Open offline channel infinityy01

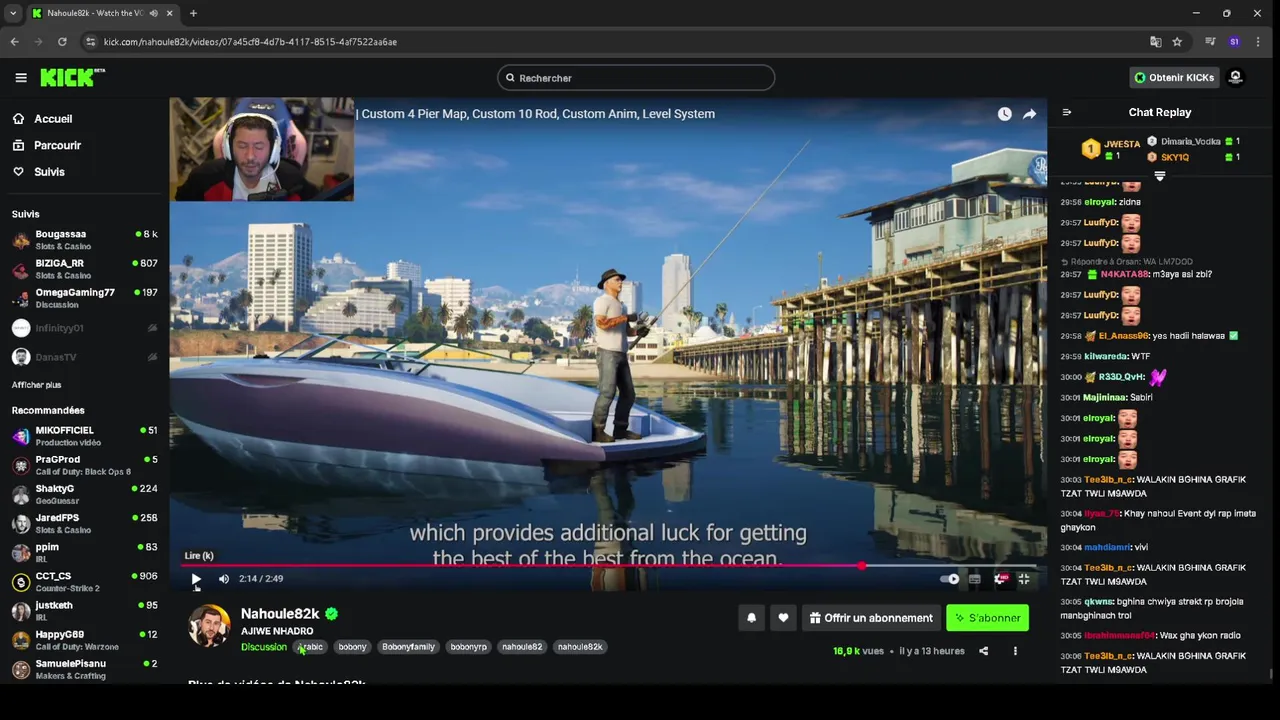point(85,328)
